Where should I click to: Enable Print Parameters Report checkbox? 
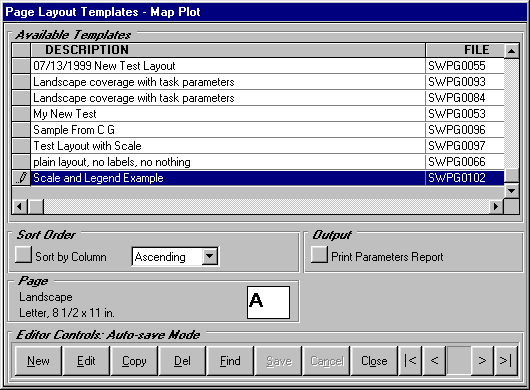click(319, 254)
